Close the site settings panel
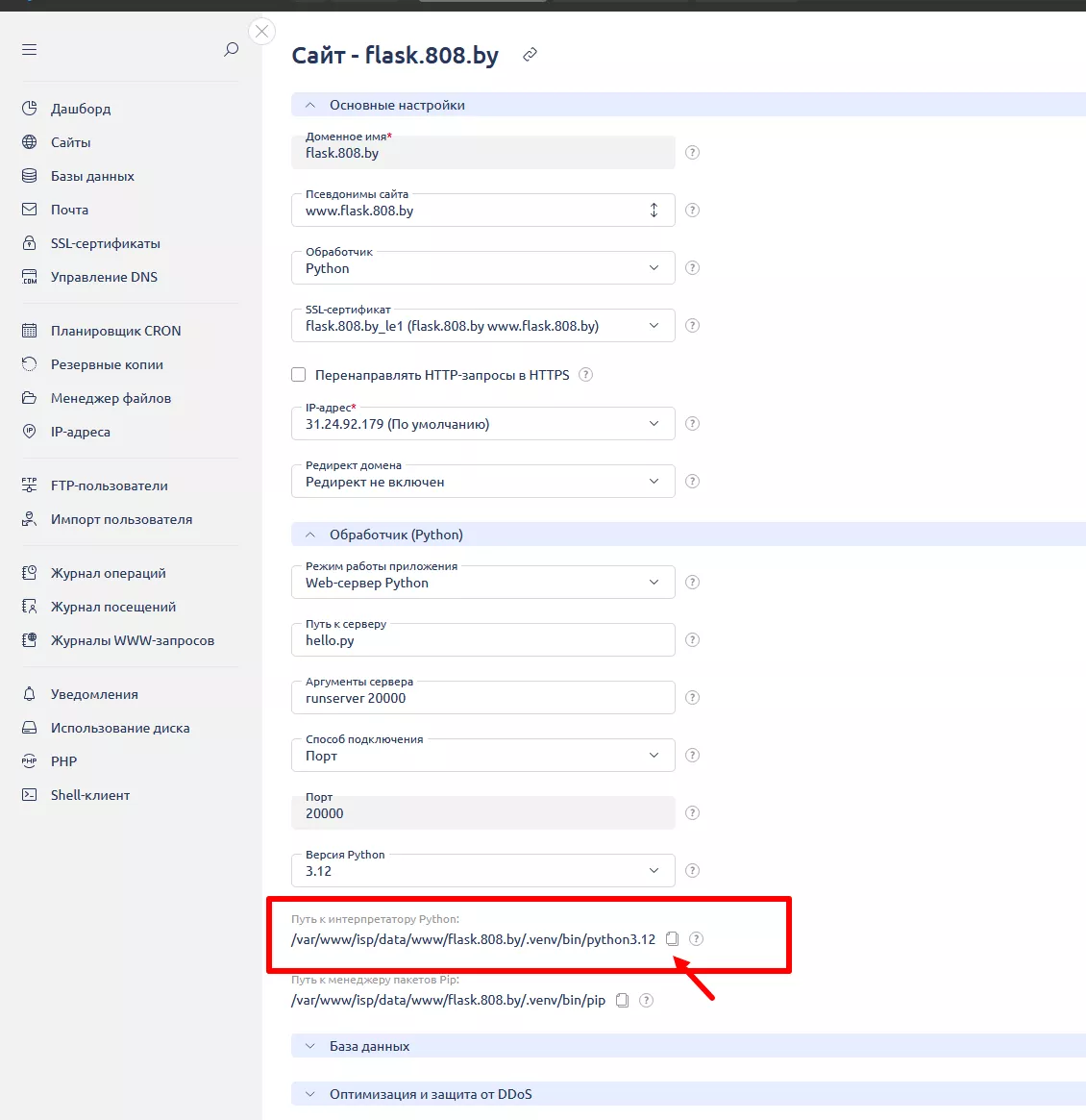Image resolution: width=1086 pixels, height=1120 pixels. click(x=261, y=32)
